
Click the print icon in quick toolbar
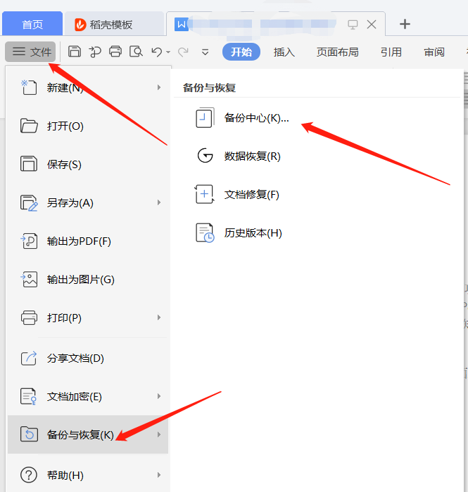coord(115,52)
